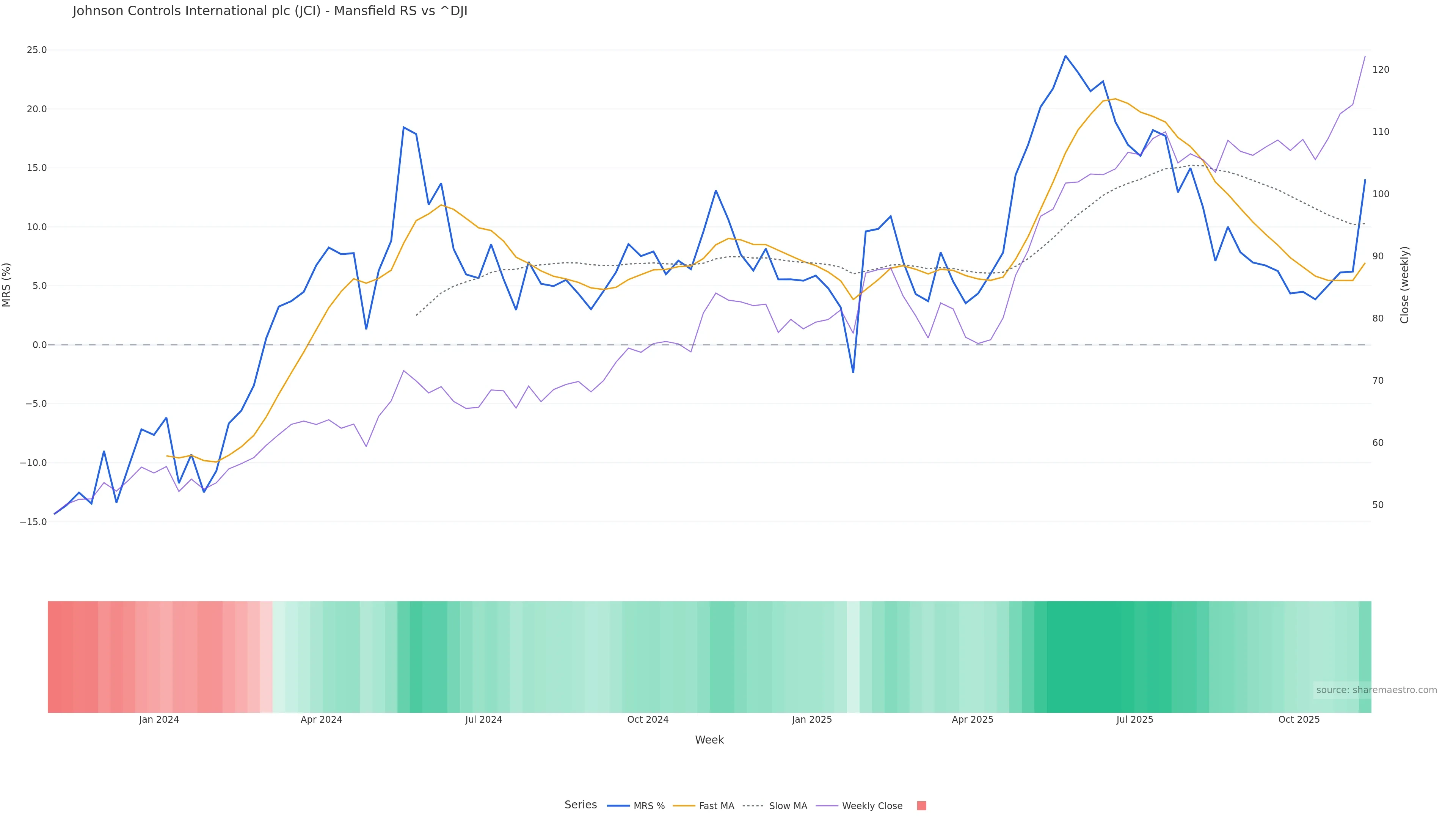
Task: Click the Jul 2025 x-axis tick label
Action: pyautogui.click(x=1134, y=720)
